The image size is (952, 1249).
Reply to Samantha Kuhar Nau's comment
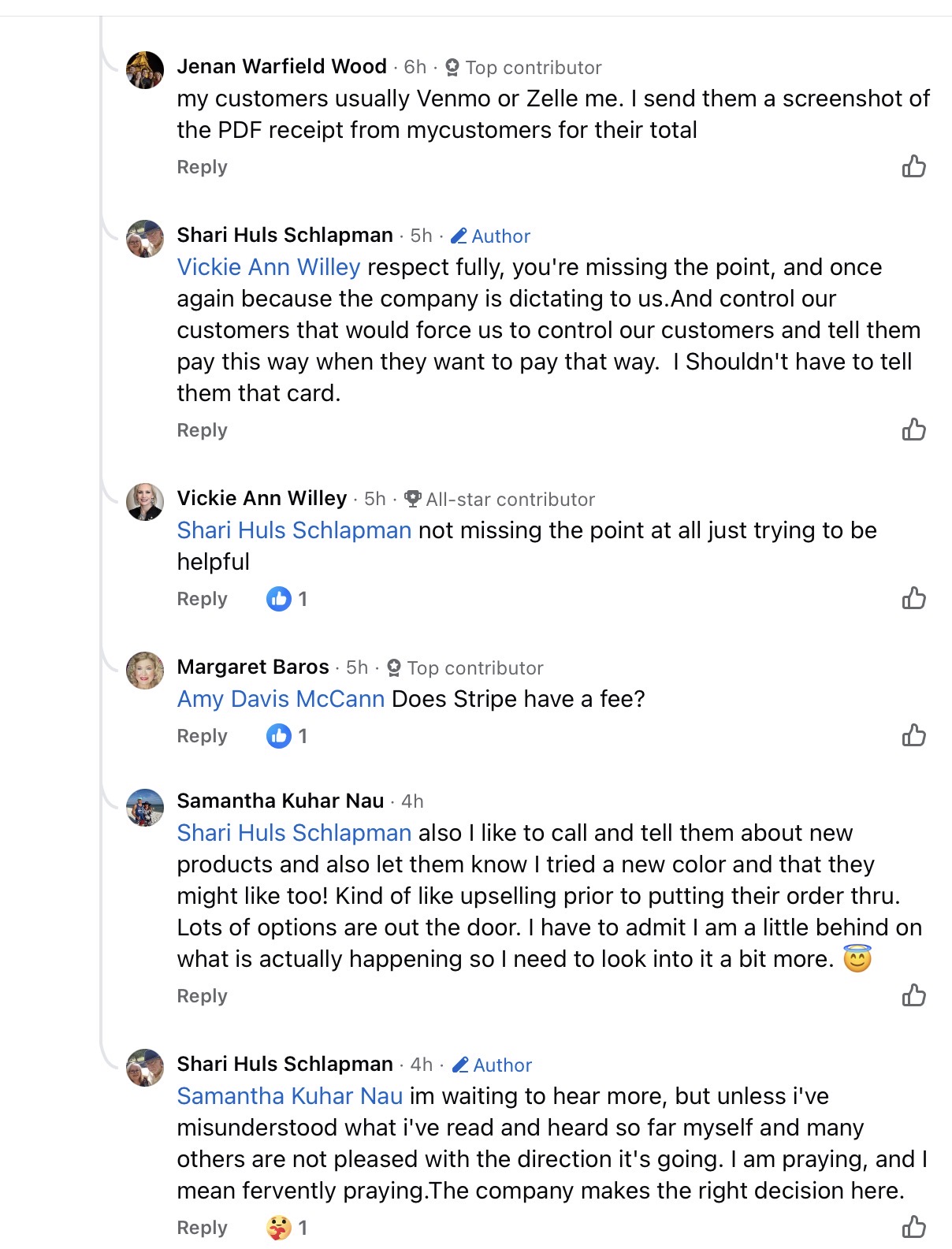202,996
